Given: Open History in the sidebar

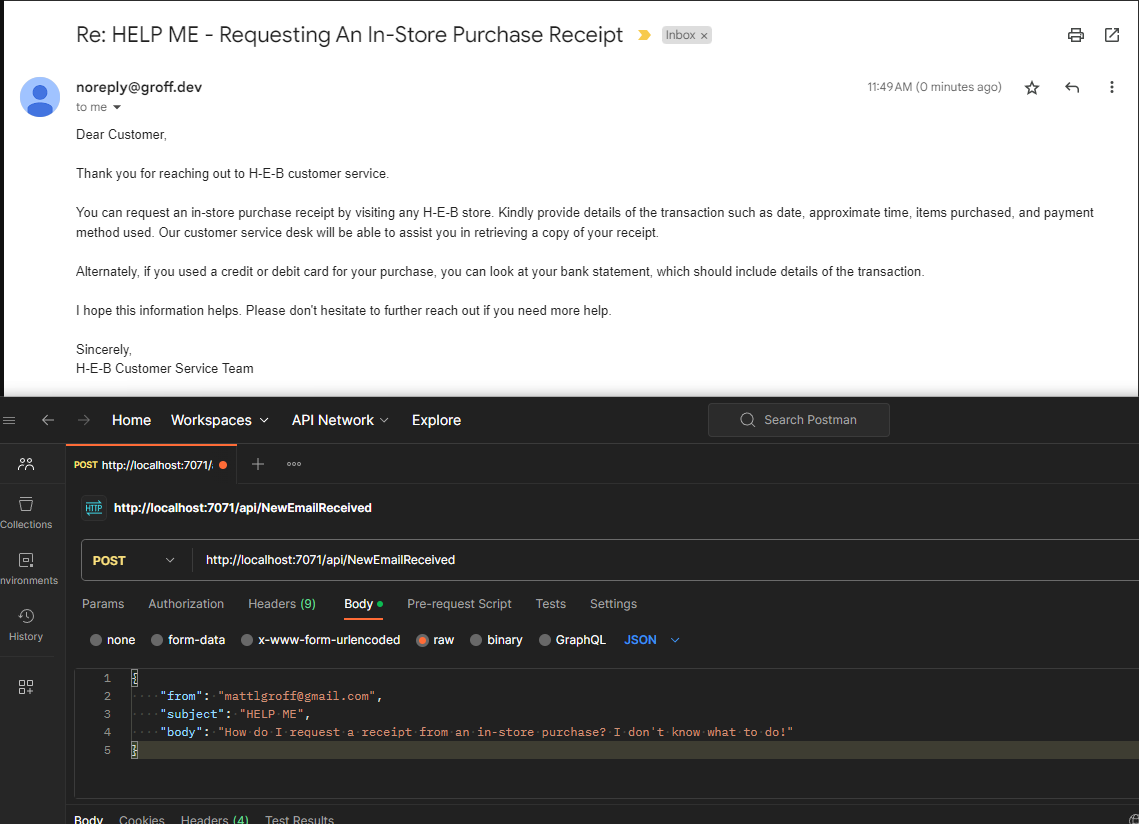Looking at the screenshot, I should (26, 625).
